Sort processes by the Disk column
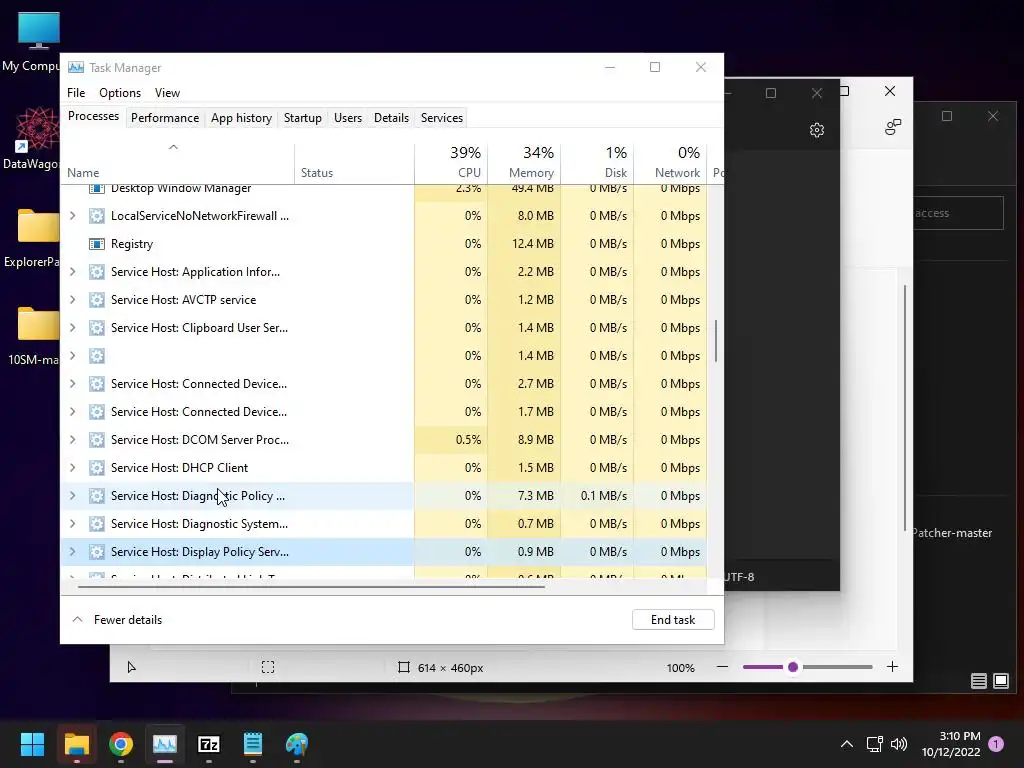The height and width of the screenshot is (768, 1024). tap(598, 162)
